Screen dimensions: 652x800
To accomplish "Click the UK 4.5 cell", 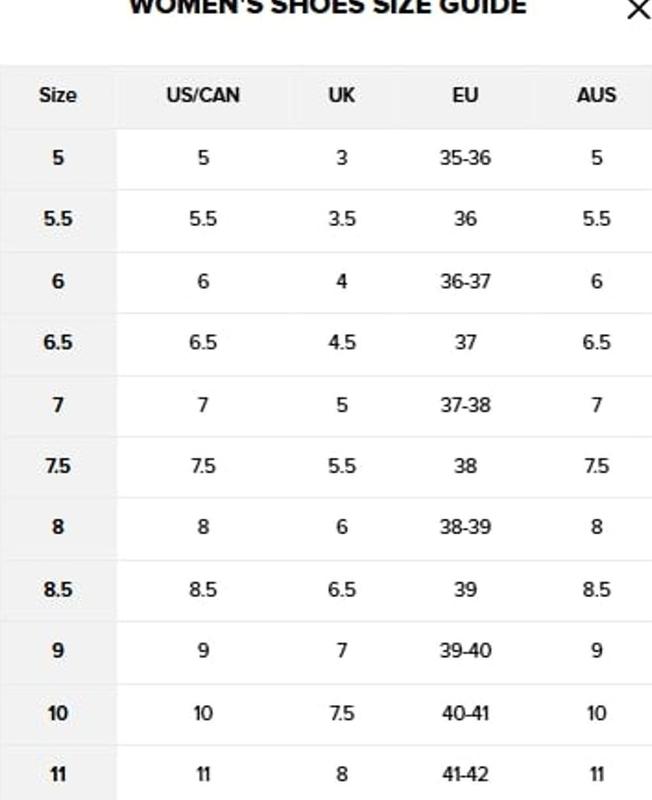I will click(x=341, y=343).
